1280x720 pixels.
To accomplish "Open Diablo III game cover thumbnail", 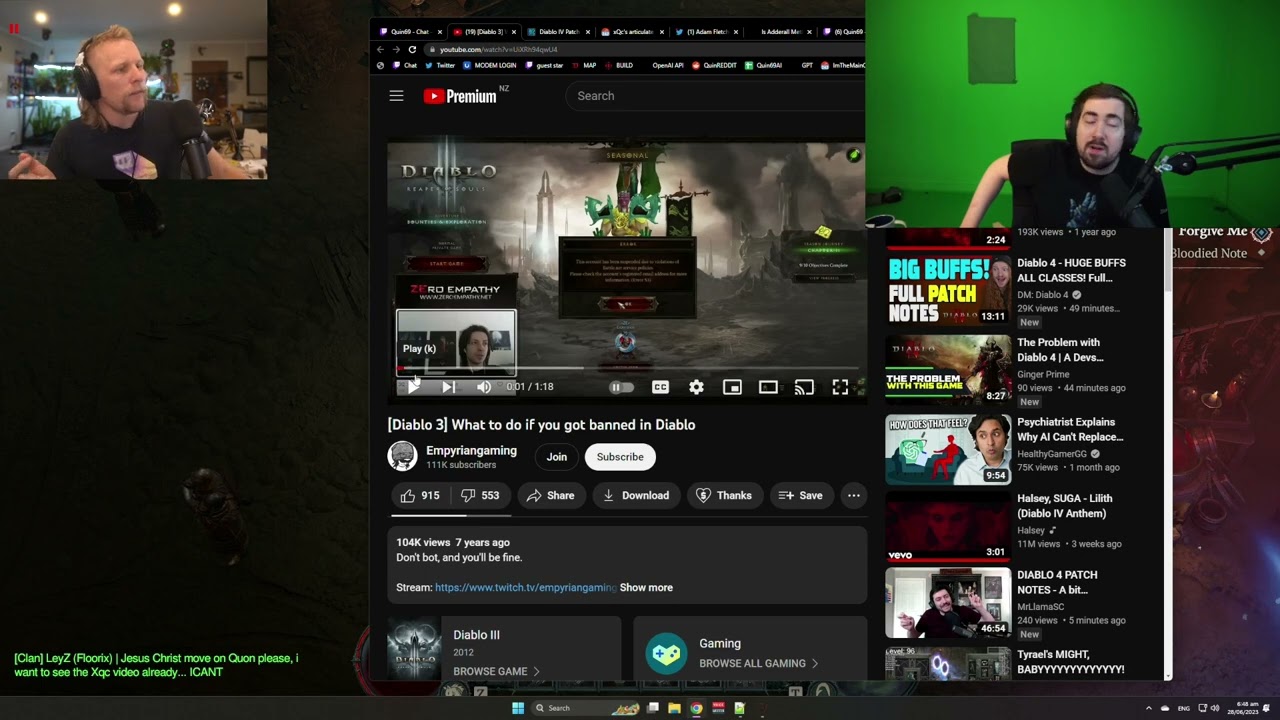I will coord(414,650).
